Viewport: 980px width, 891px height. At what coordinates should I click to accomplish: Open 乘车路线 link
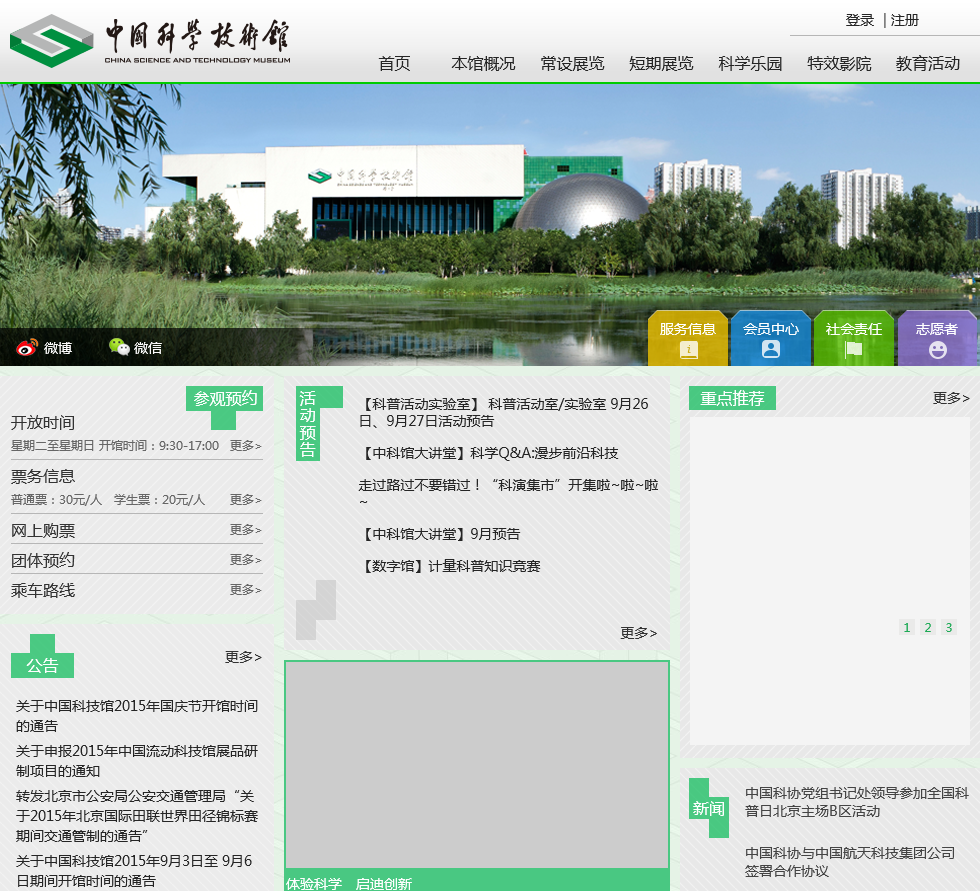(42, 590)
